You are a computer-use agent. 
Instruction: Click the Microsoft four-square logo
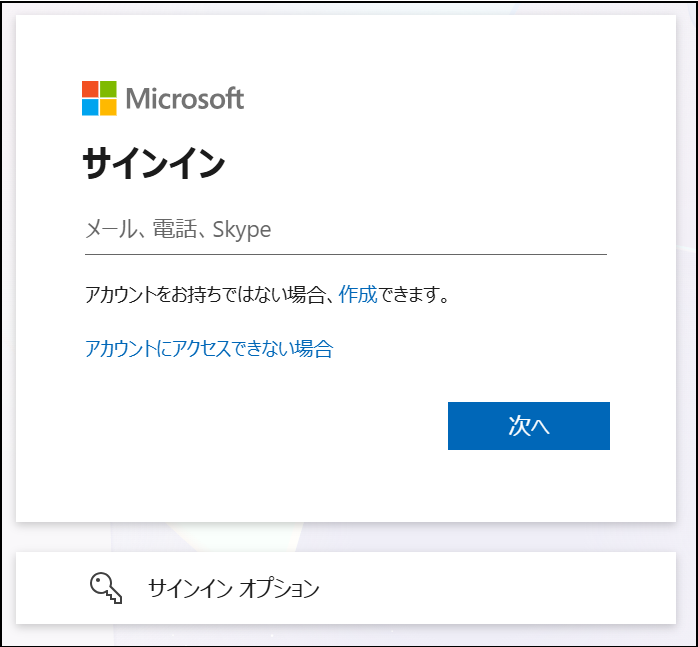pos(99,98)
